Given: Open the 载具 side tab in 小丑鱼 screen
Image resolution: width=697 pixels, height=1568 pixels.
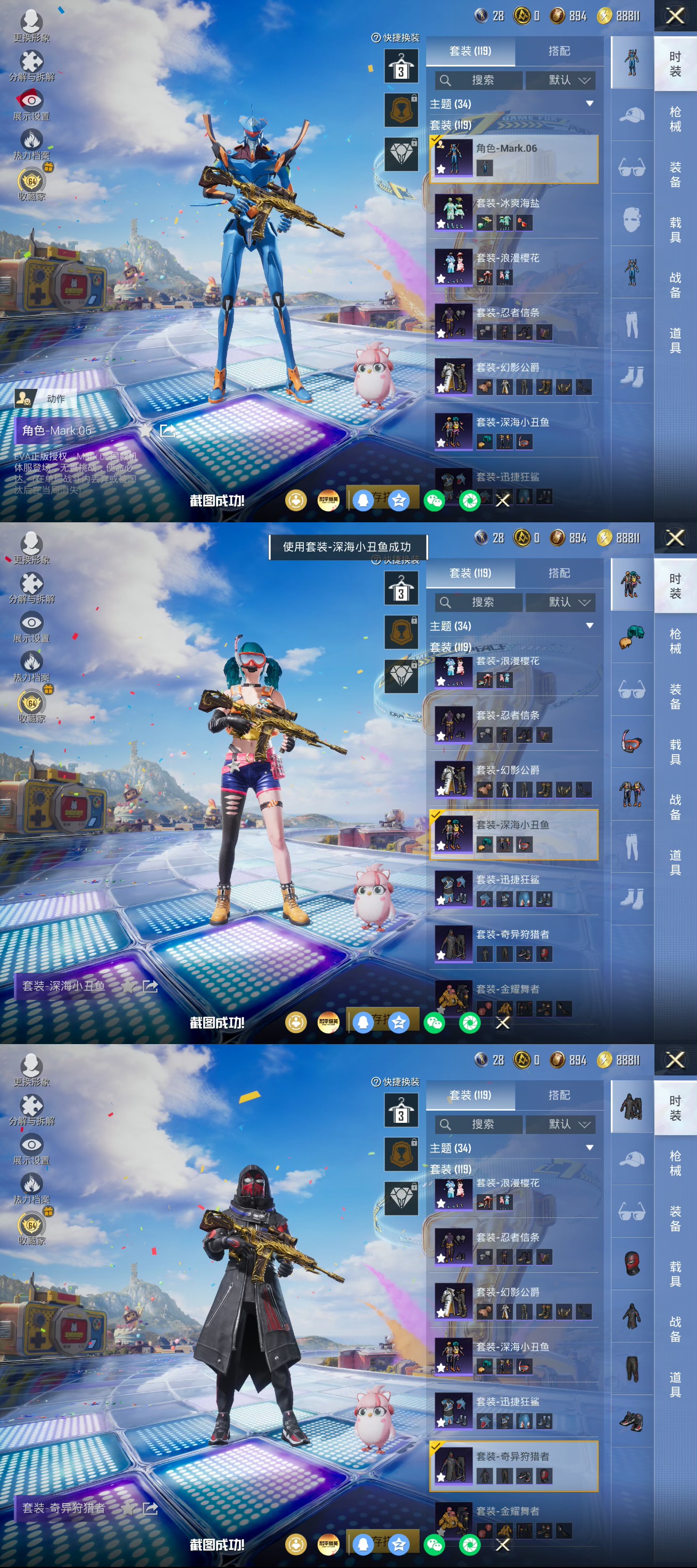Looking at the screenshot, I should [676, 752].
